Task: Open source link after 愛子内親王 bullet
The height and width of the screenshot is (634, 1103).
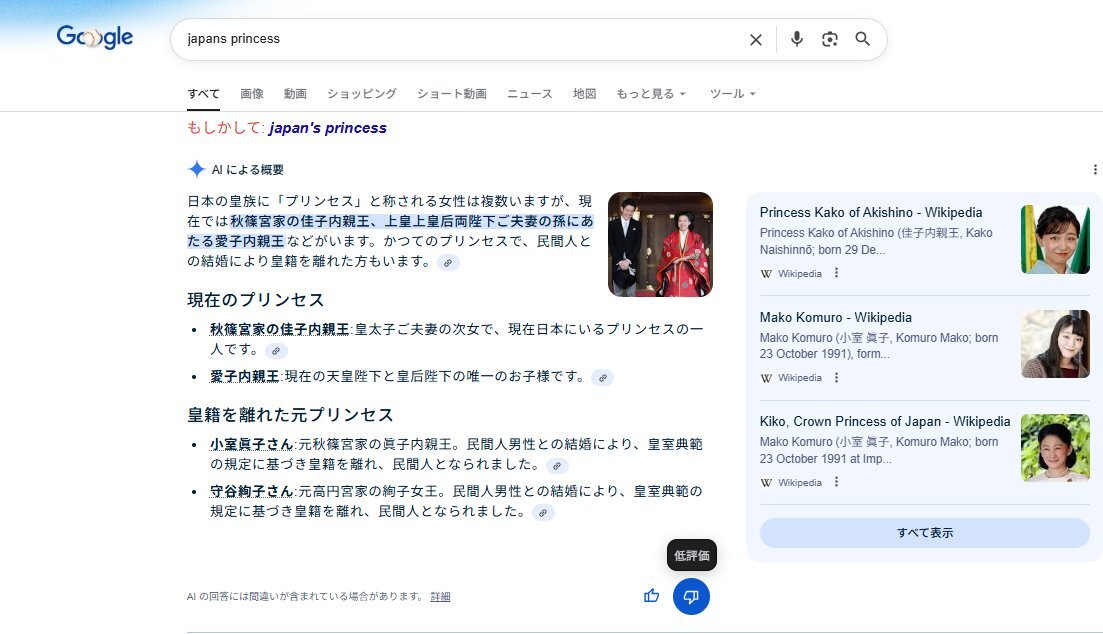Action: point(601,378)
